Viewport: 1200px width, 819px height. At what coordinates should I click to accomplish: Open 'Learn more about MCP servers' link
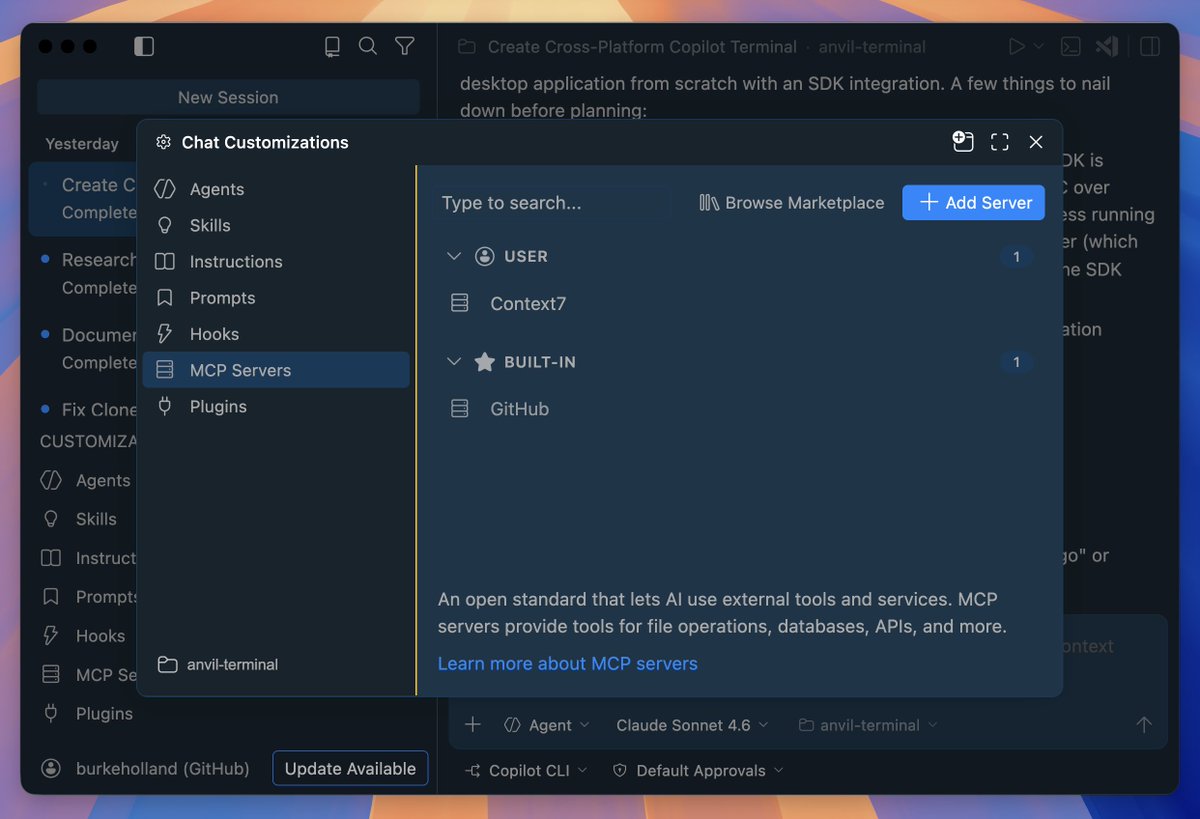(x=567, y=663)
